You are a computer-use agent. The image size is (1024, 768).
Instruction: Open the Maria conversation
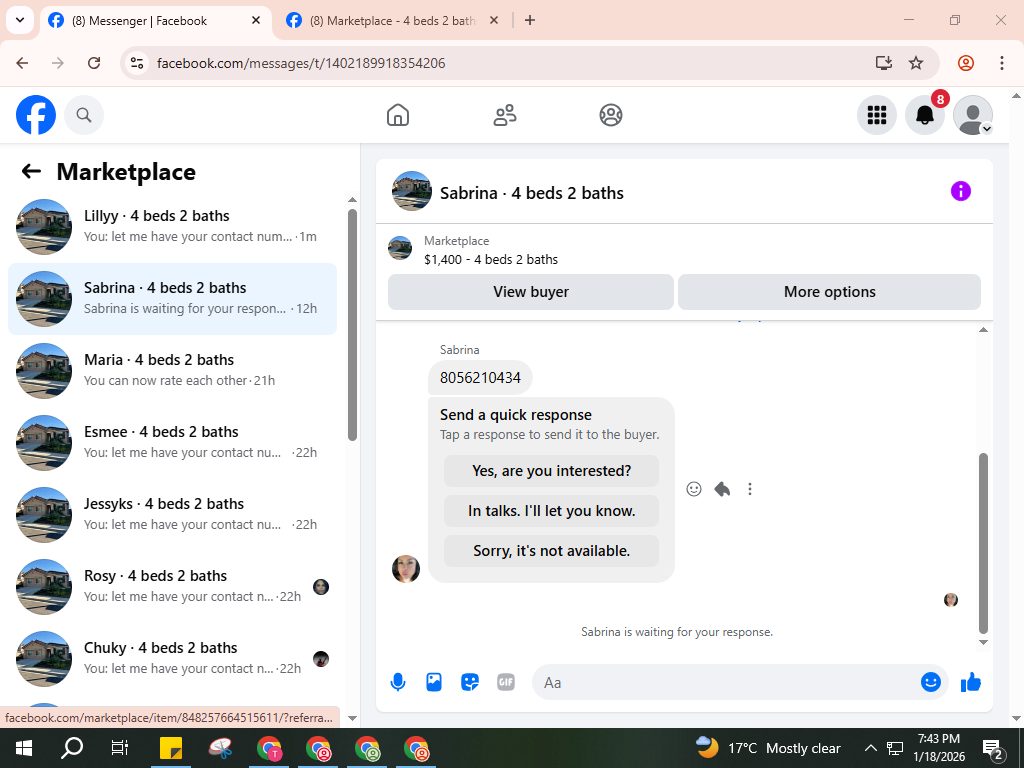[x=172, y=371]
